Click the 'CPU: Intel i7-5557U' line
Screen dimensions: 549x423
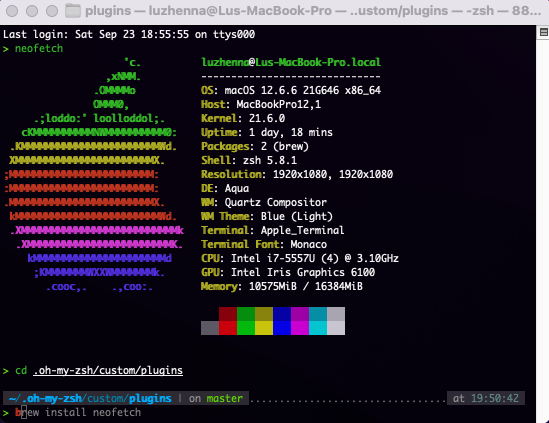(x=300, y=258)
